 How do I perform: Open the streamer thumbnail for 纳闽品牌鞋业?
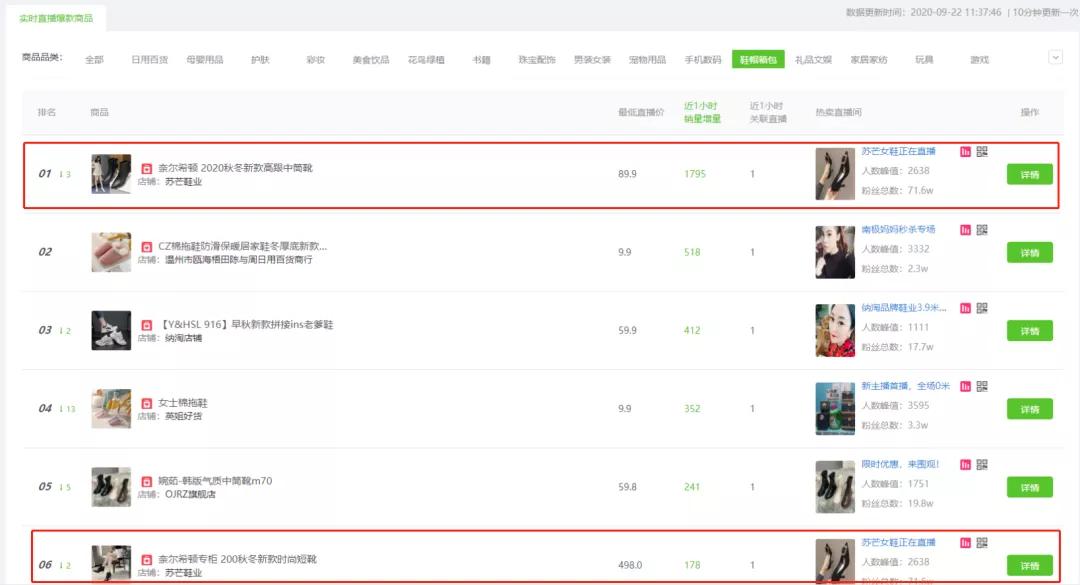click(835, 331)
